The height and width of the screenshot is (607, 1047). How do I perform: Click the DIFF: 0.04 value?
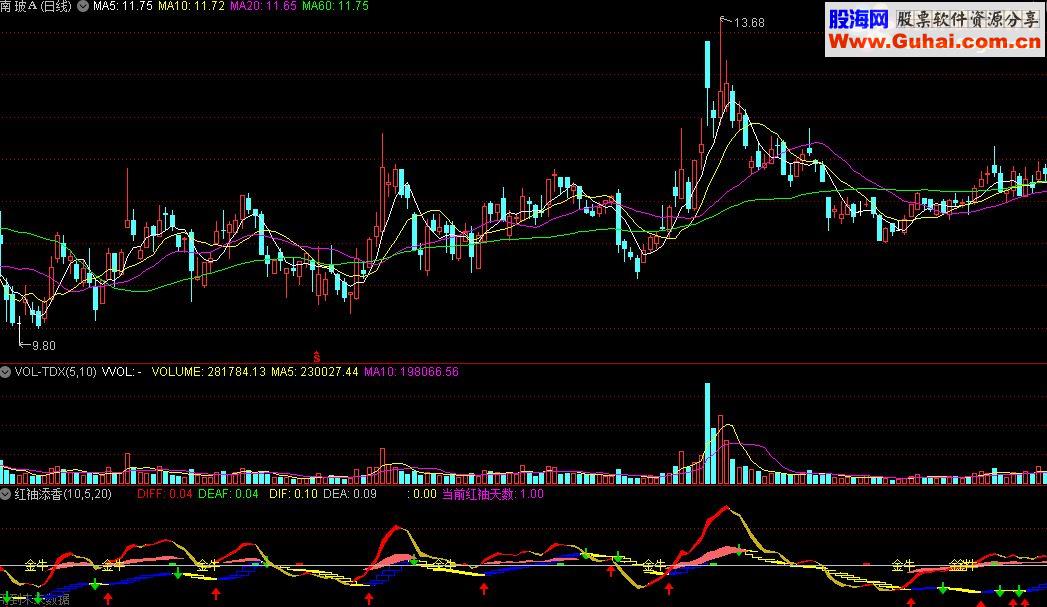click(165, 494)
